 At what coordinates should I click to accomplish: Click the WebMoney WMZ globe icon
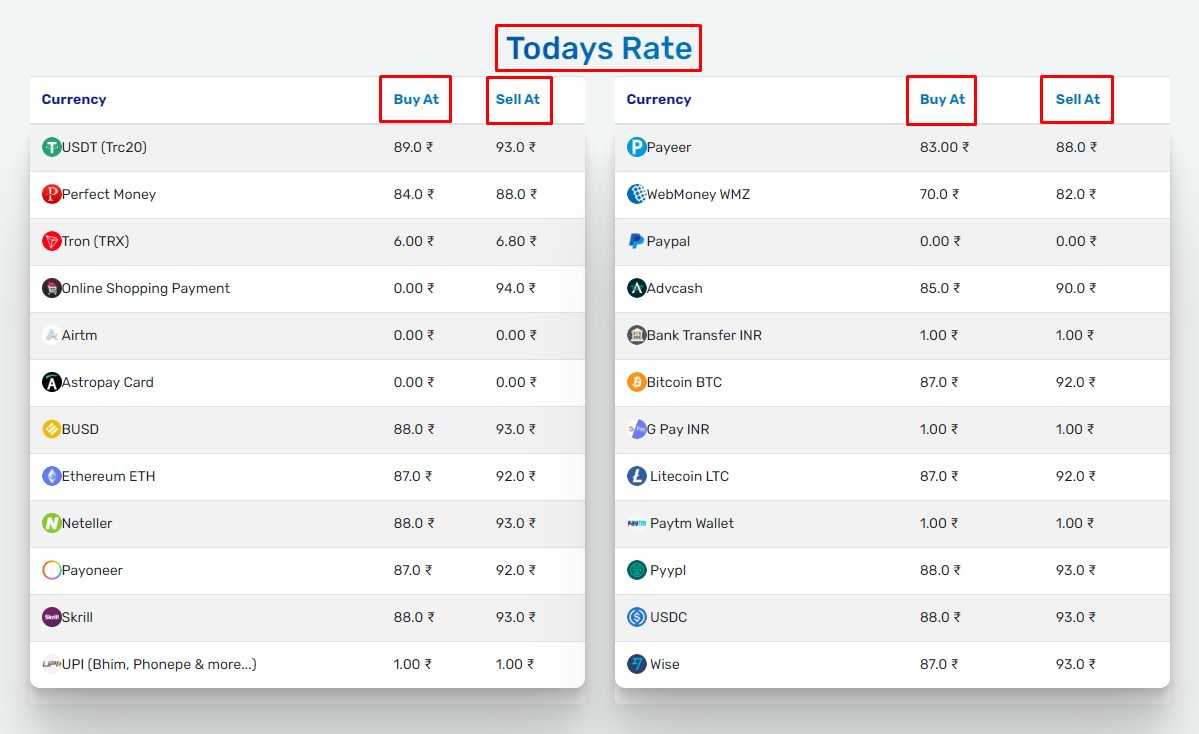[636, 194]
